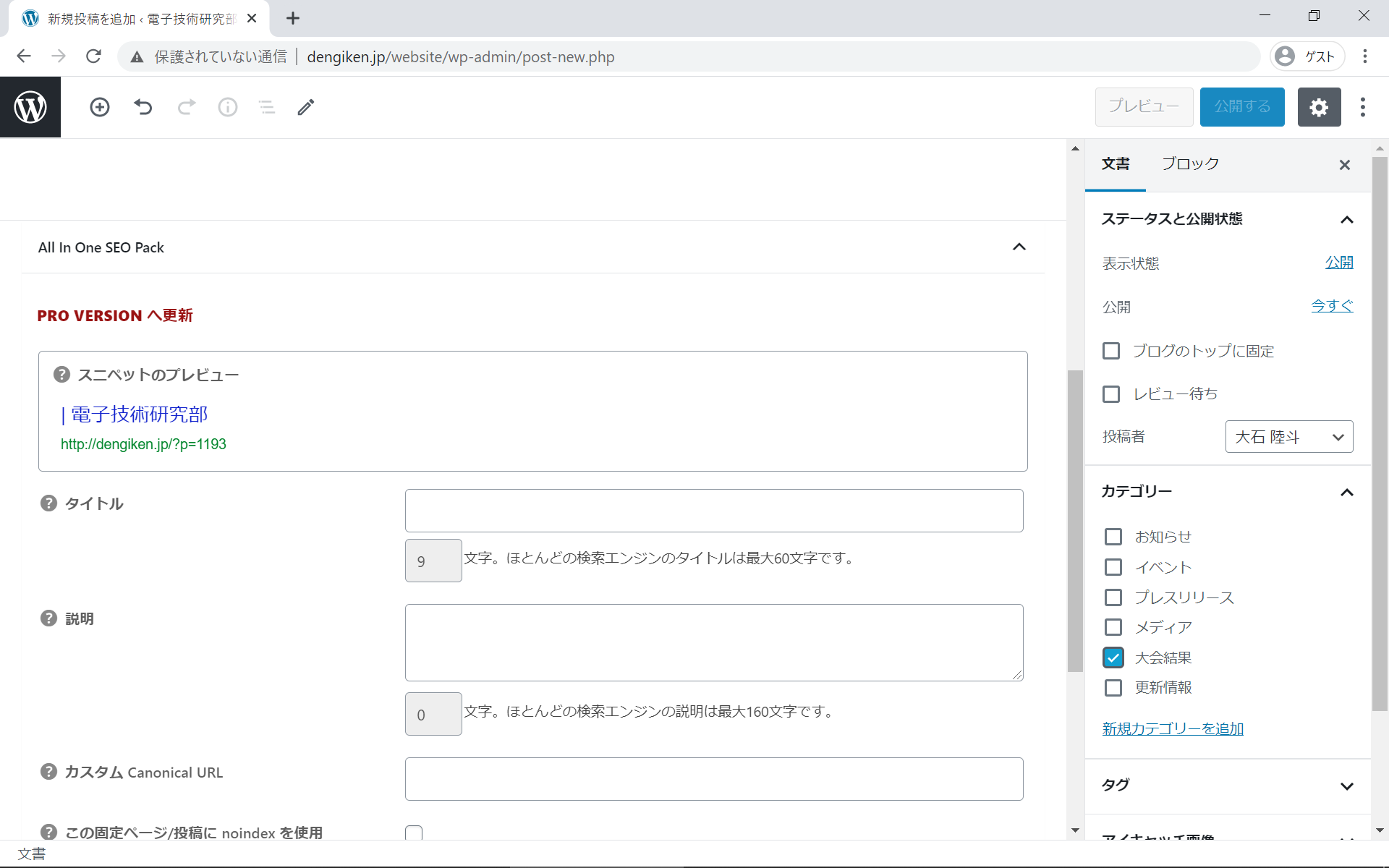Enable noindex for this post checkbox

pyautogui.click(x=414, y=833)
